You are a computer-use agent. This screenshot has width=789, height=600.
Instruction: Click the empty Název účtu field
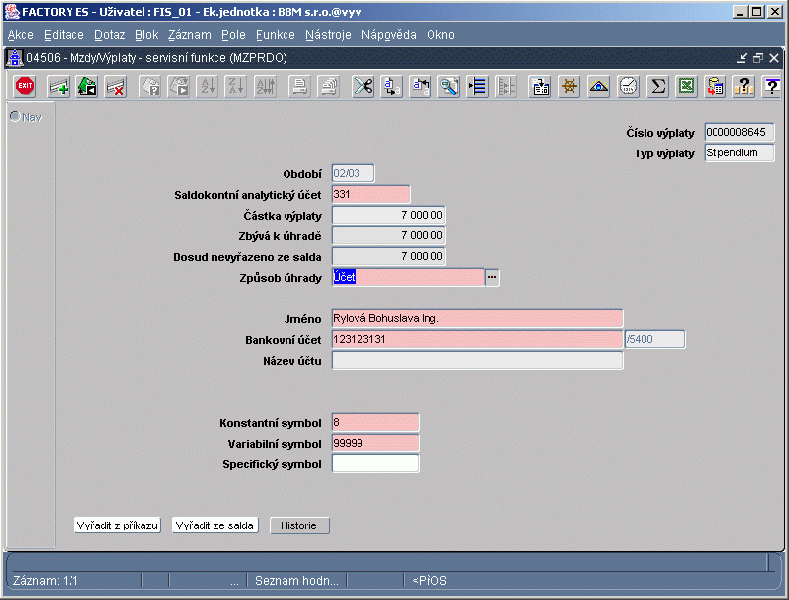click(x=477, y=360)
